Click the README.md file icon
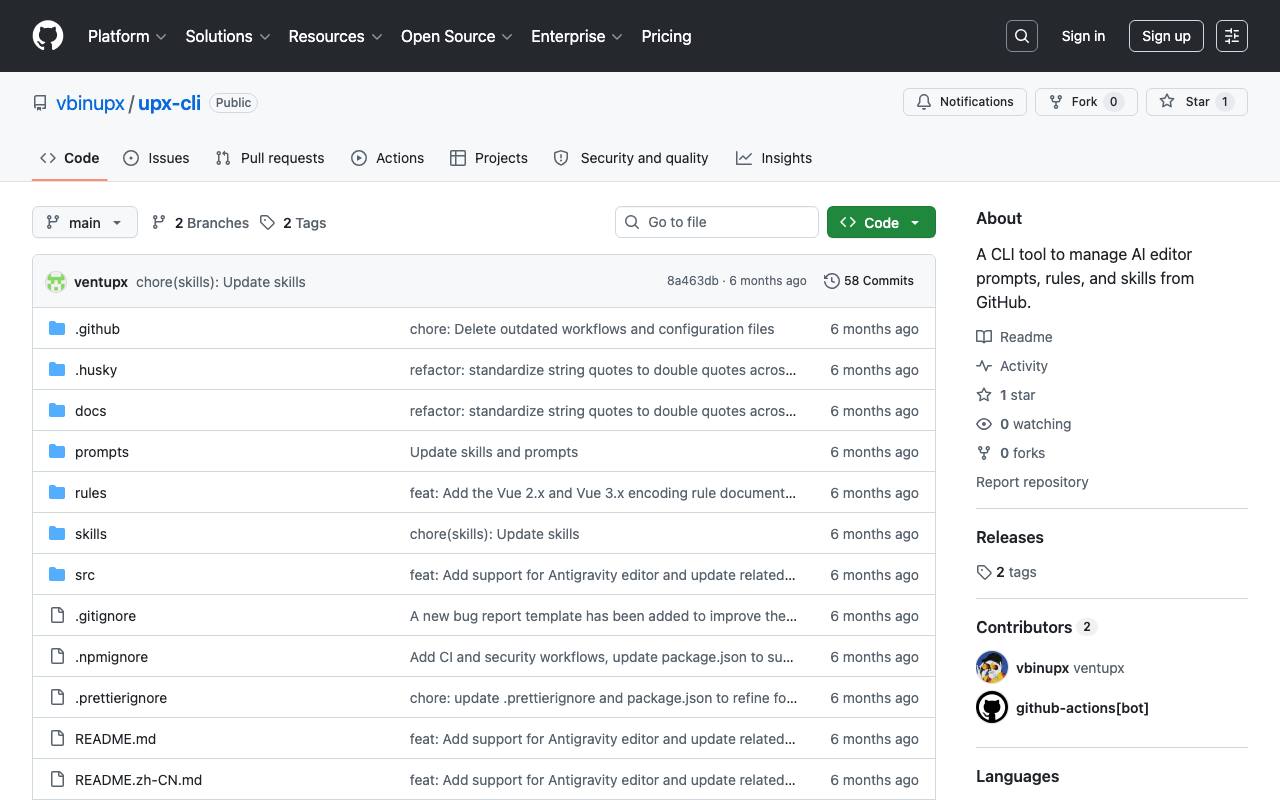1280x800 pixels. coord(57,739)
